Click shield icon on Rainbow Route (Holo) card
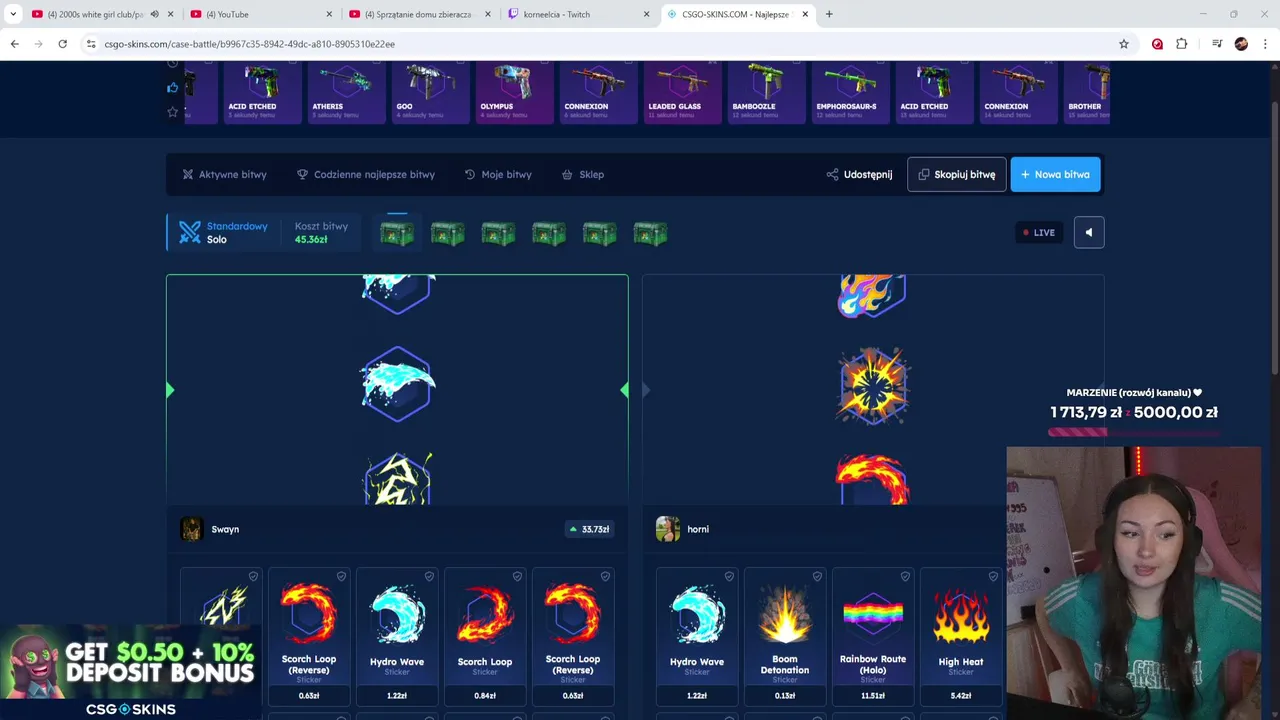The height and width of the screenshot is (720, 1280). pyautogui.click(x=905, y=576)
